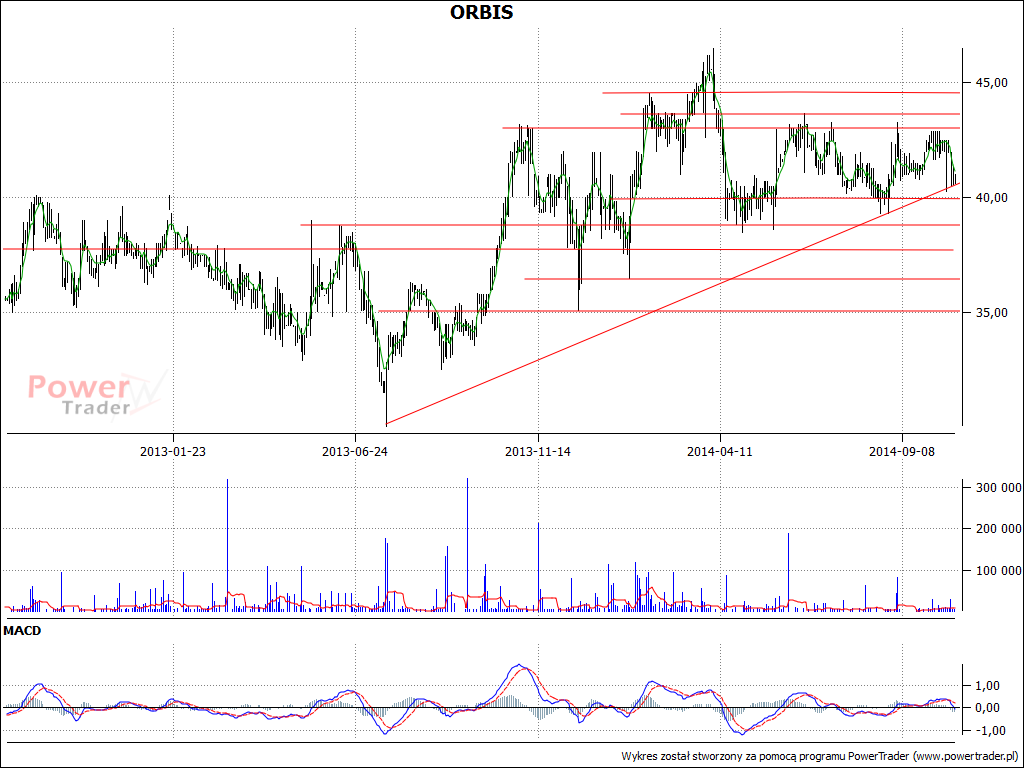Click the 2013-01-23 date label

coord(173,451)
